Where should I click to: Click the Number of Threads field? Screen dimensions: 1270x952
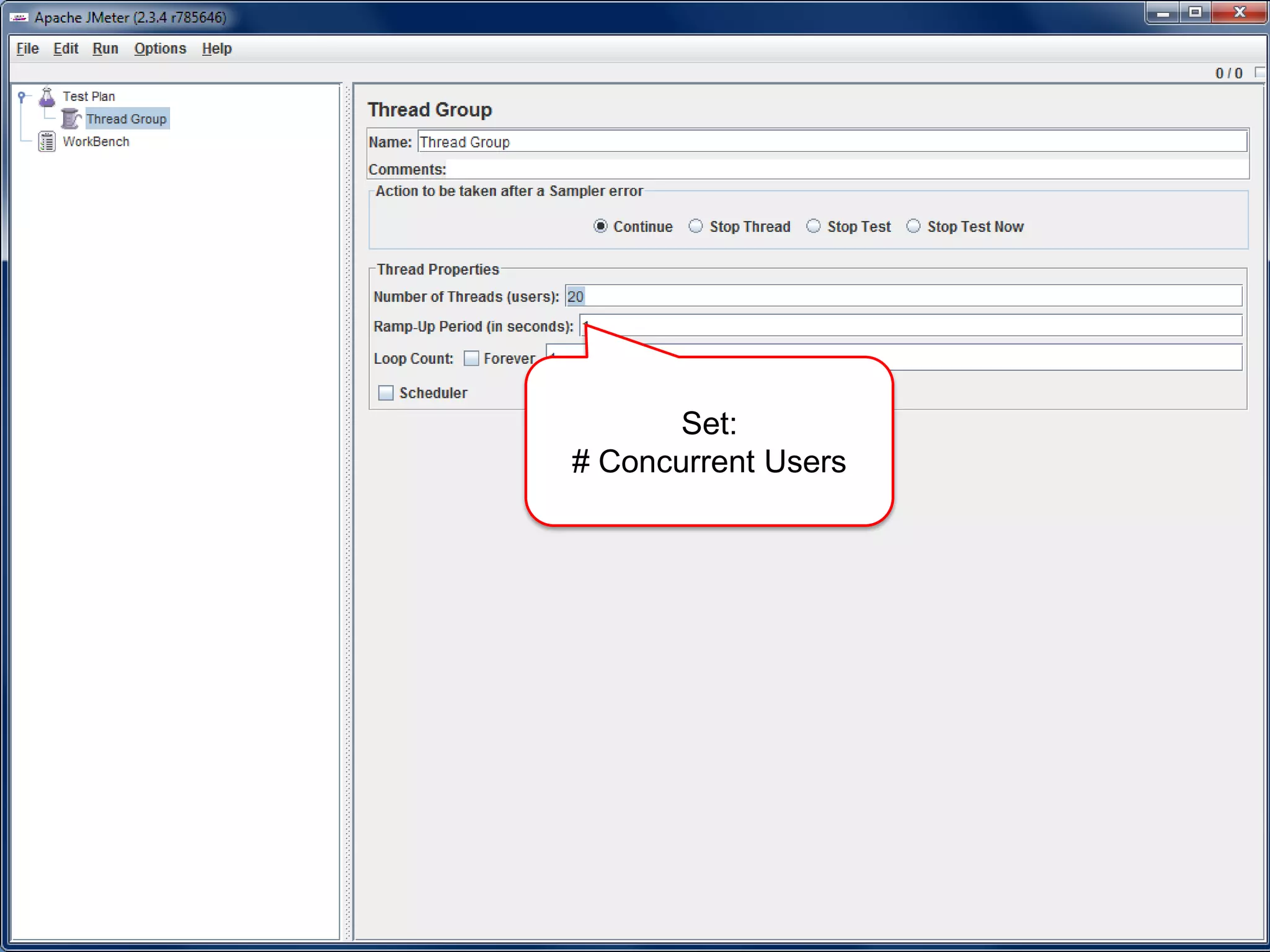904,296
